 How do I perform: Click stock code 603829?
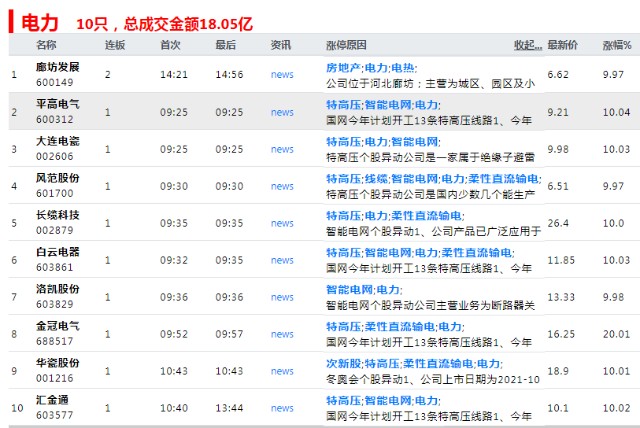(x=55, y=304)
